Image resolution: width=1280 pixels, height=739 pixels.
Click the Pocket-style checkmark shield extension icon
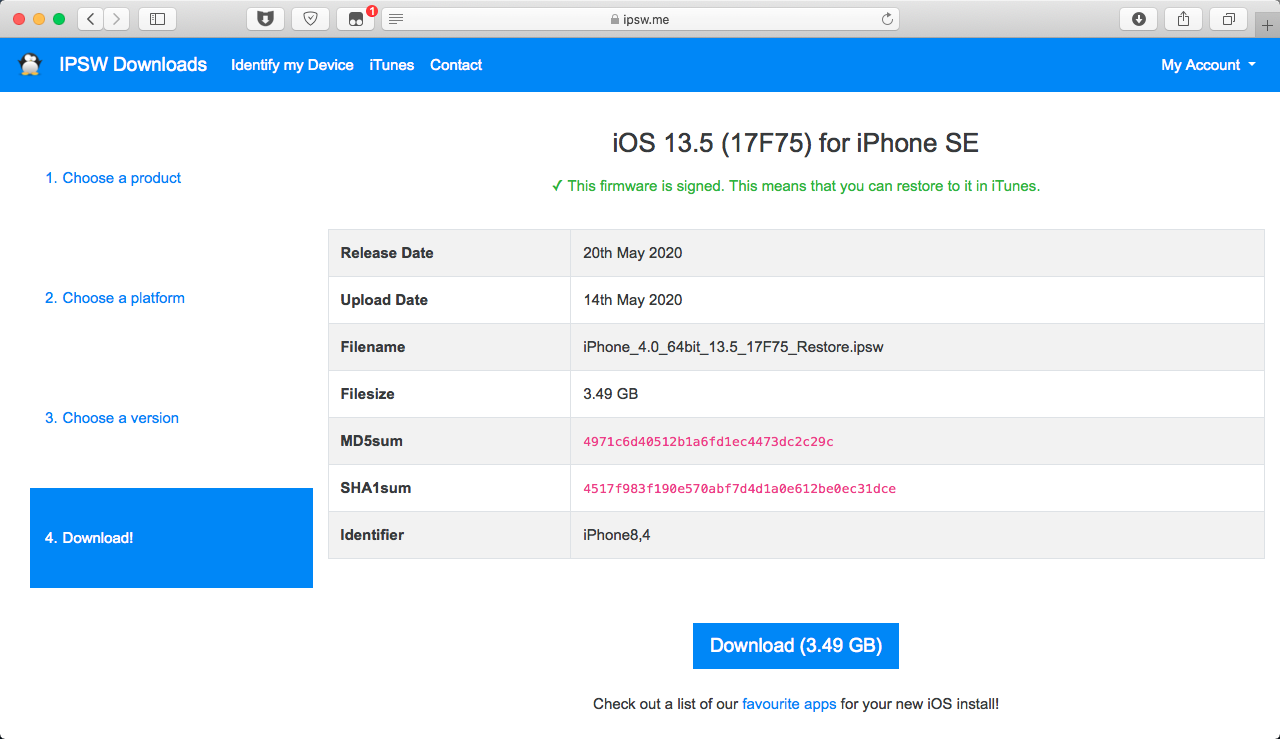click(x=310, y=18)
